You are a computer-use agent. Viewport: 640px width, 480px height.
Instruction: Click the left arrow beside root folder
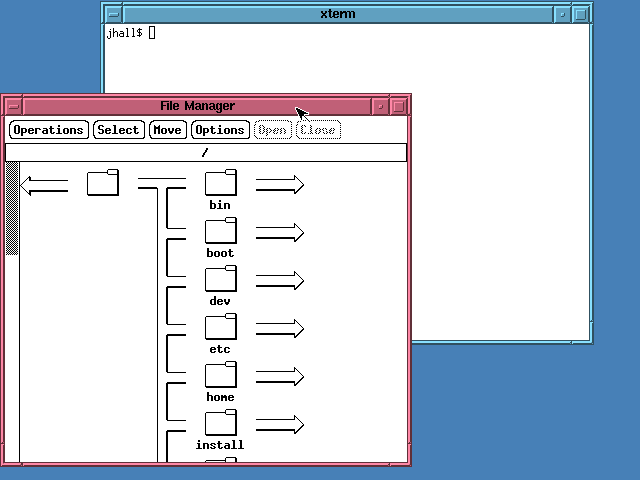(x=44, y=185)
